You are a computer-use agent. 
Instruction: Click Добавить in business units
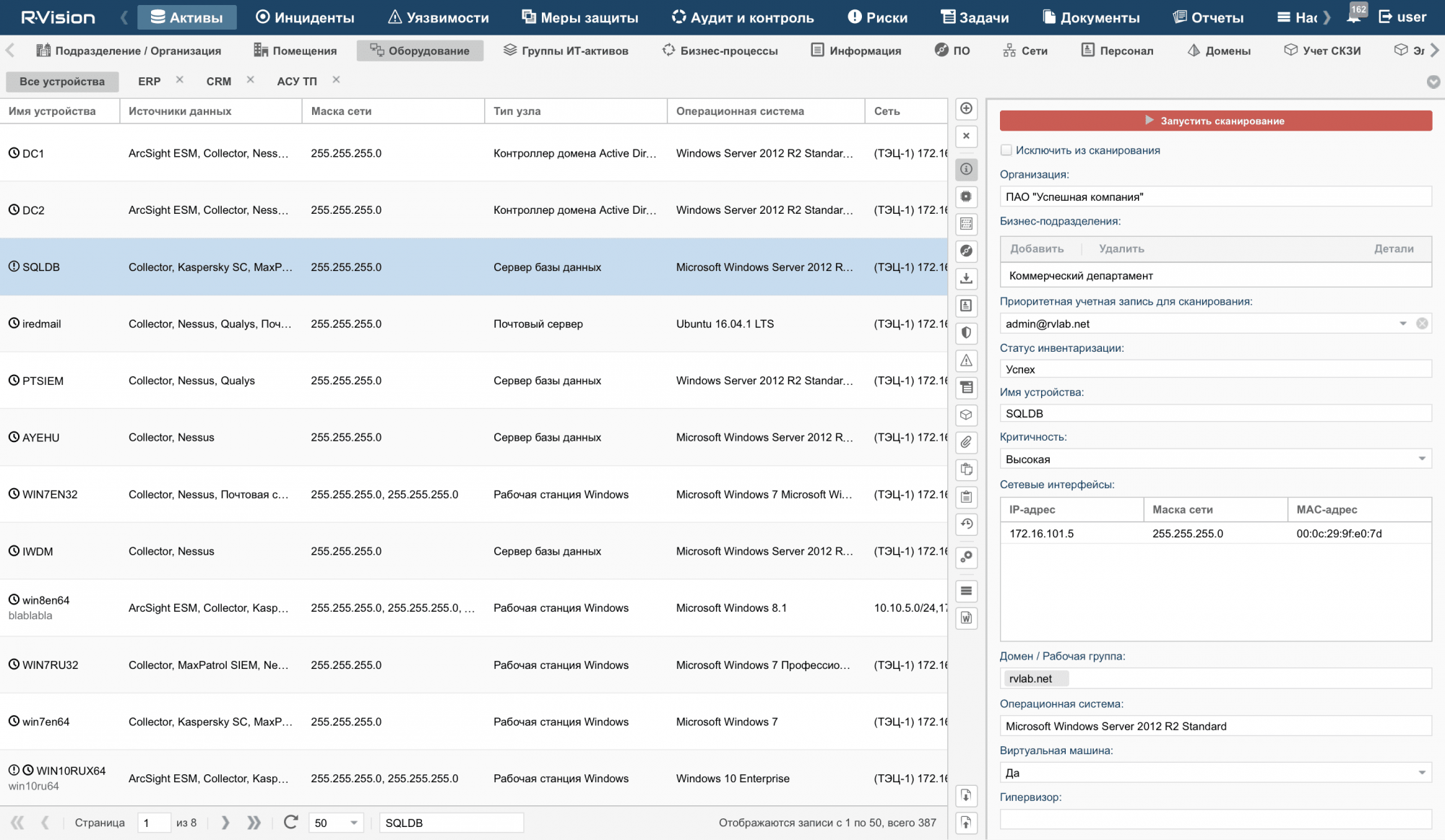pos(1037,248)
